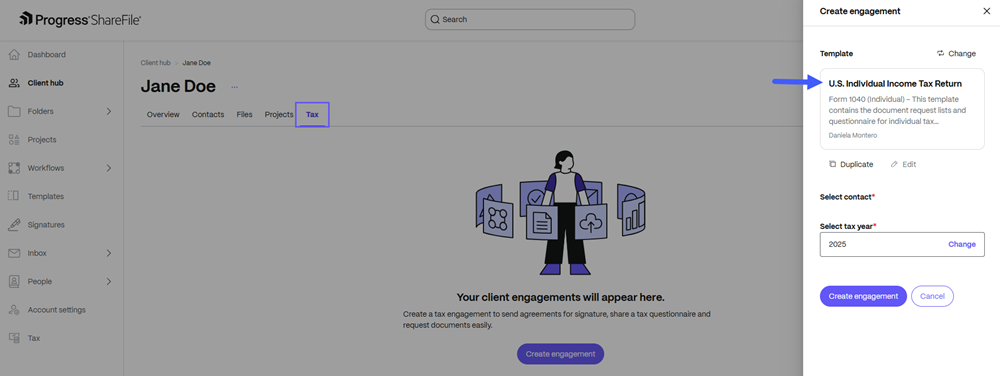Expand the People submenu chevron
The image size is (1000, 376).
[108, 282]
